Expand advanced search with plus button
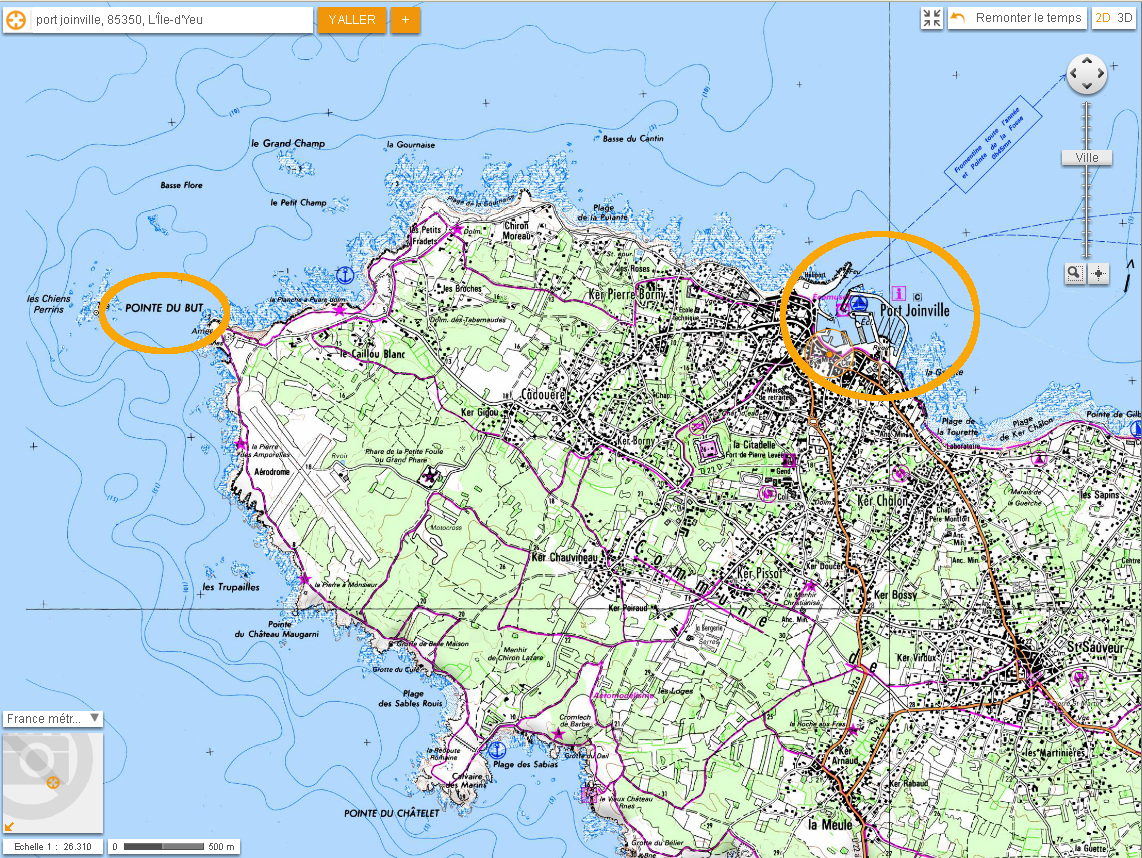 click(x=405, y=20)
